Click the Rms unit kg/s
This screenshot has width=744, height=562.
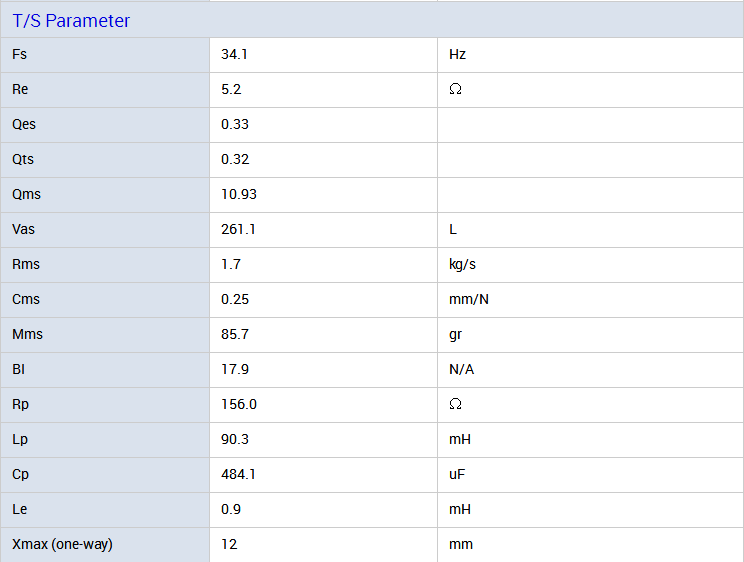click(x=464, y=264)
